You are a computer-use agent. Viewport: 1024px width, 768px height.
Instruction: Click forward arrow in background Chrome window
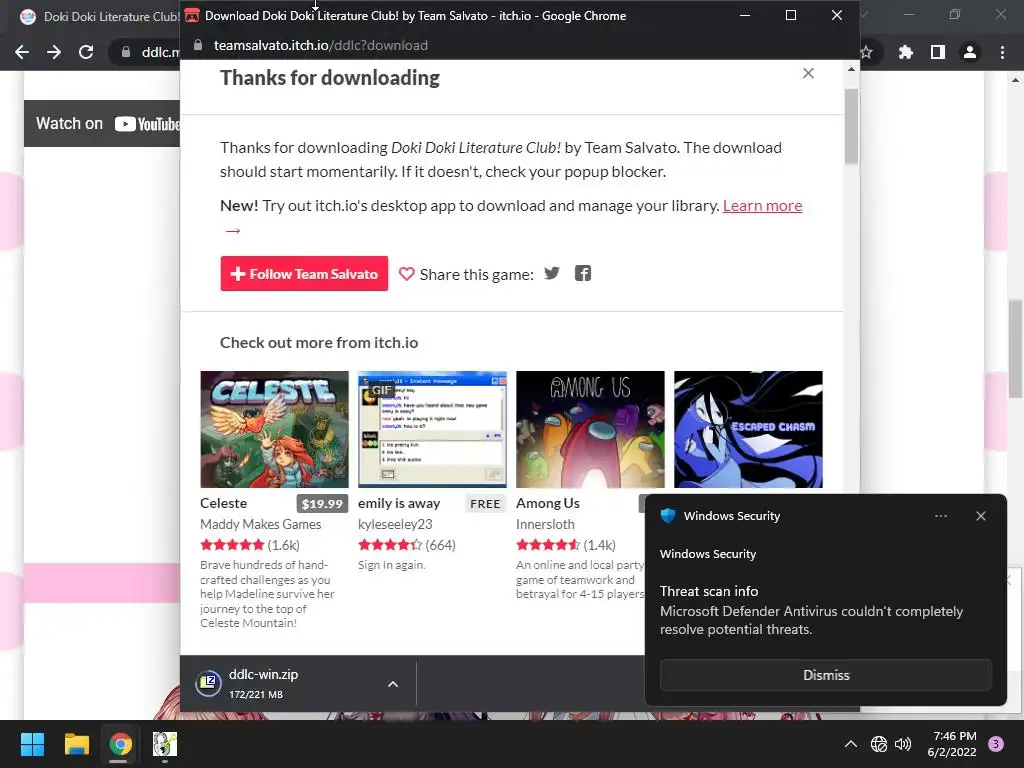(54, 52)
